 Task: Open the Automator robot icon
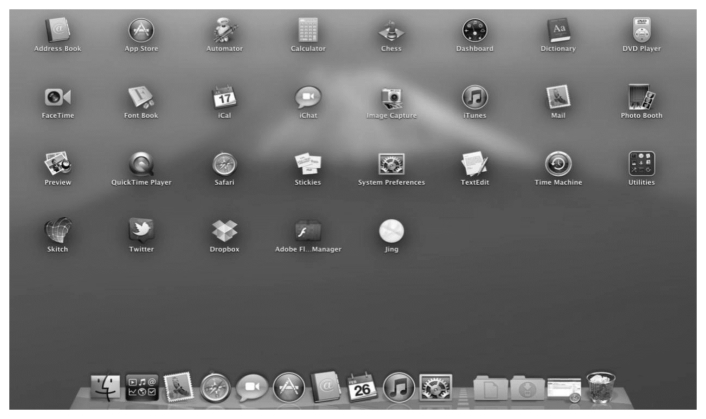point(224,30)
